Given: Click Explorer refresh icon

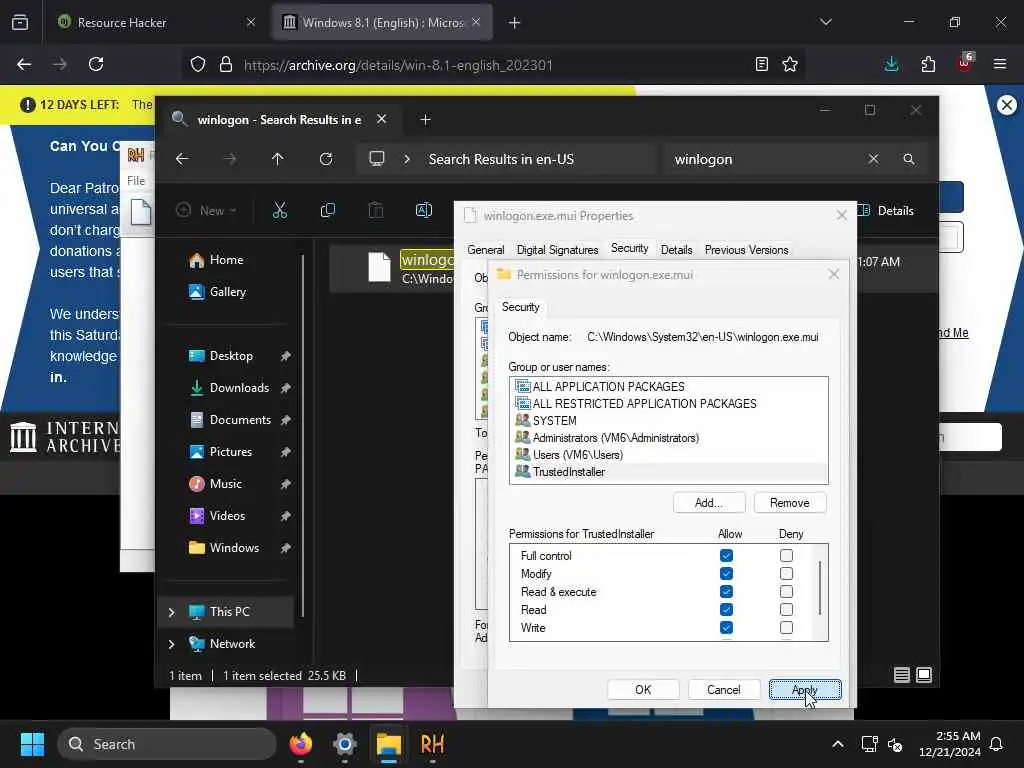Looking at the screenshot, I should pos(326,159).
